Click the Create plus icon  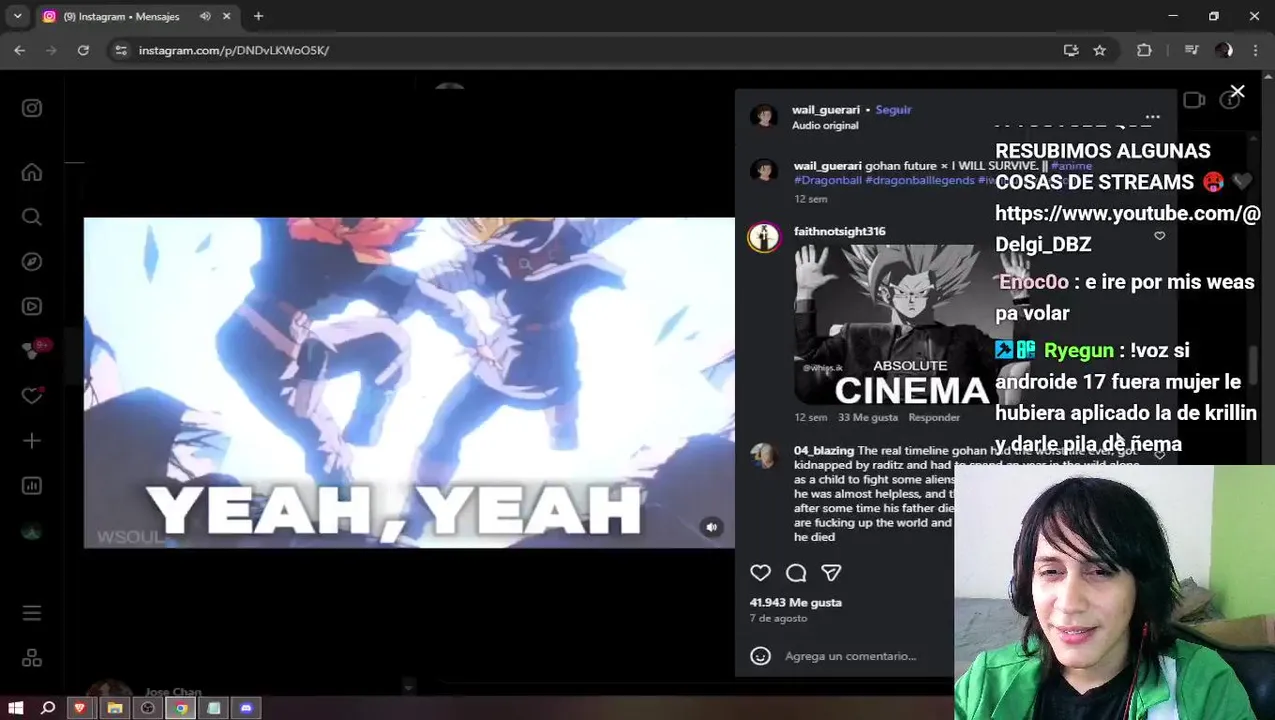click(32, 441)
